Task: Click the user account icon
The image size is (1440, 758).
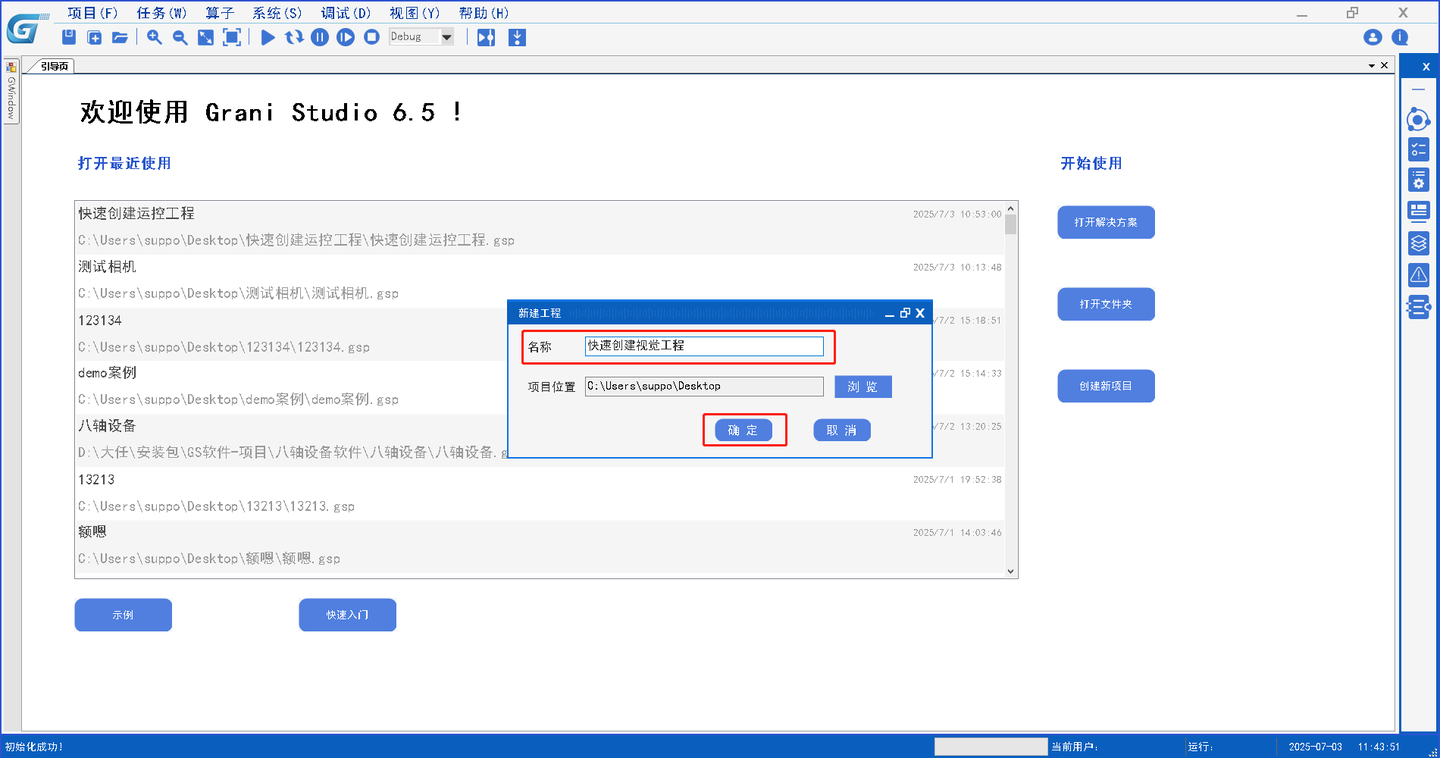Action: (x=1373, y=37)
